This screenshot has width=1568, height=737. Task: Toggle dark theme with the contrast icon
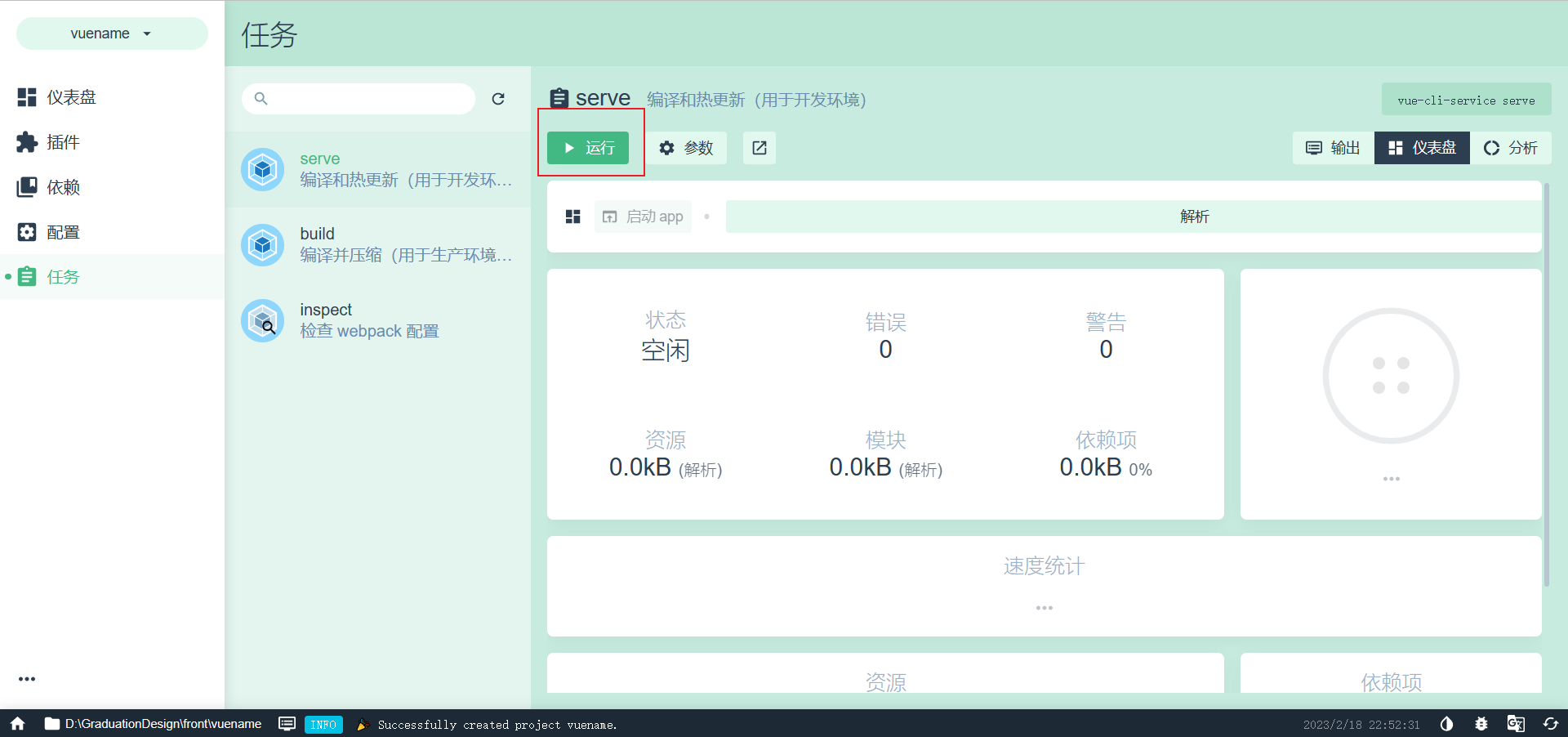(1446, 724)
